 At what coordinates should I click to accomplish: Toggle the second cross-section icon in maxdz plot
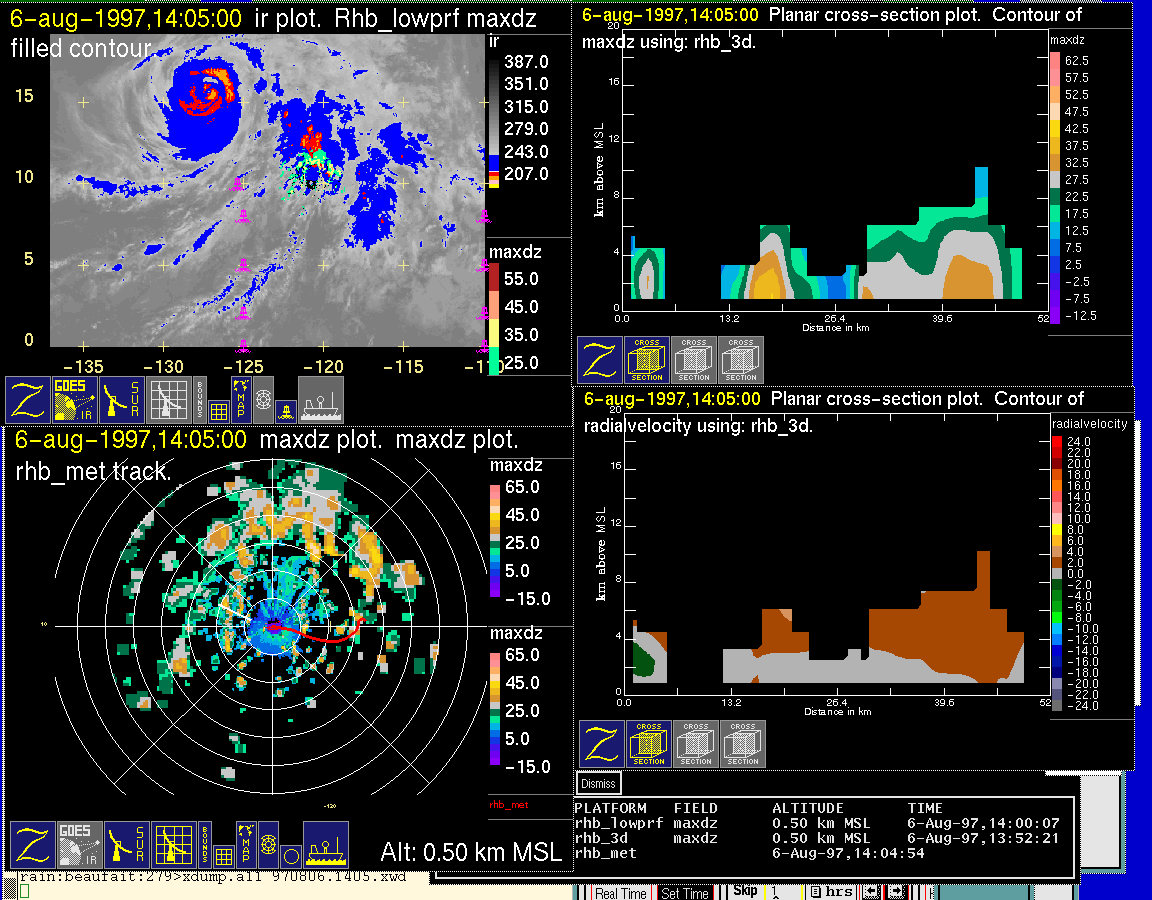[x=694, y=360]
